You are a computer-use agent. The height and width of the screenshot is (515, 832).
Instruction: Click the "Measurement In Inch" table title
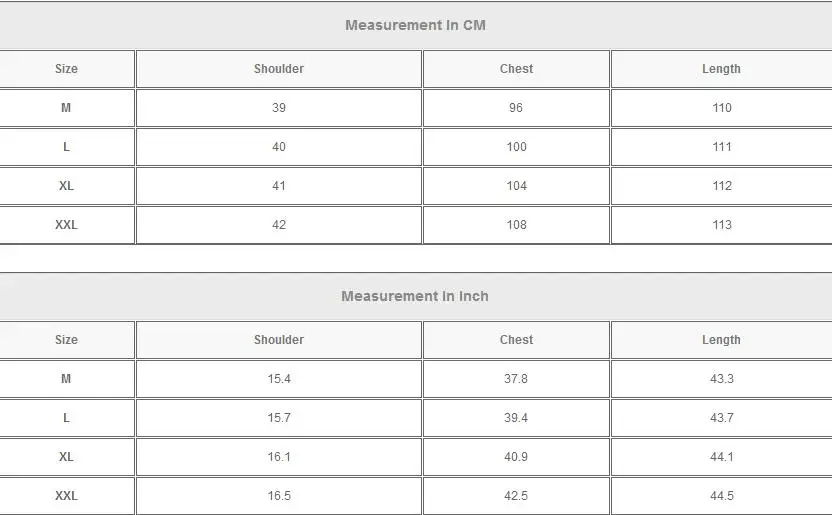tap(415, 296)
